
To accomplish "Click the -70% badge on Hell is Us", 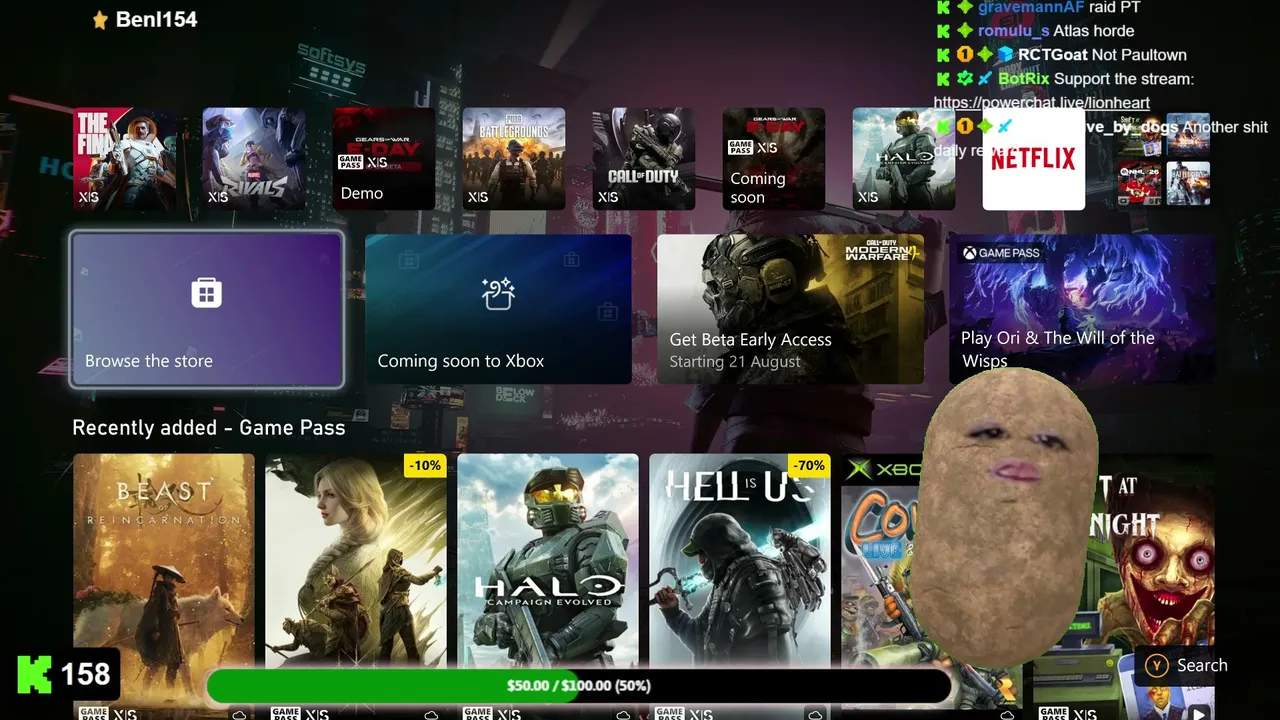I will coord(808,465).
